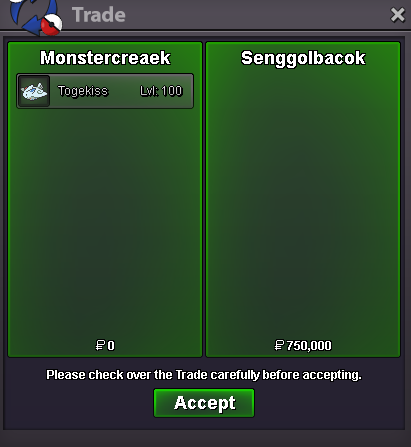The width and height of the screenshot is (411, 447).
Task: Click the gap between Togekiss name and level
Action: click(x=124, y=91)
